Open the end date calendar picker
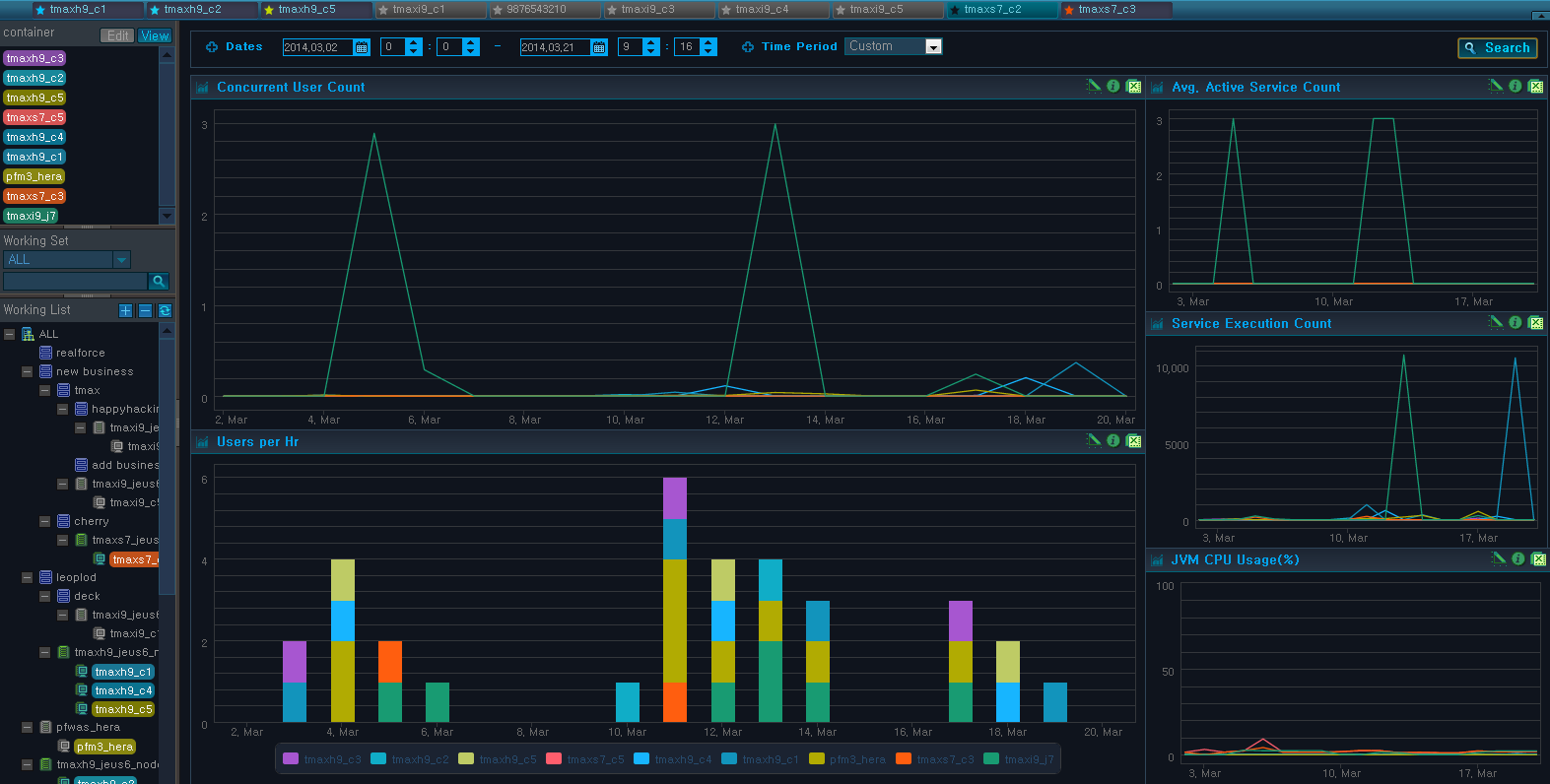Image resolution: width=1550 pixels, height=784 pixels. [x=599, y=47]
